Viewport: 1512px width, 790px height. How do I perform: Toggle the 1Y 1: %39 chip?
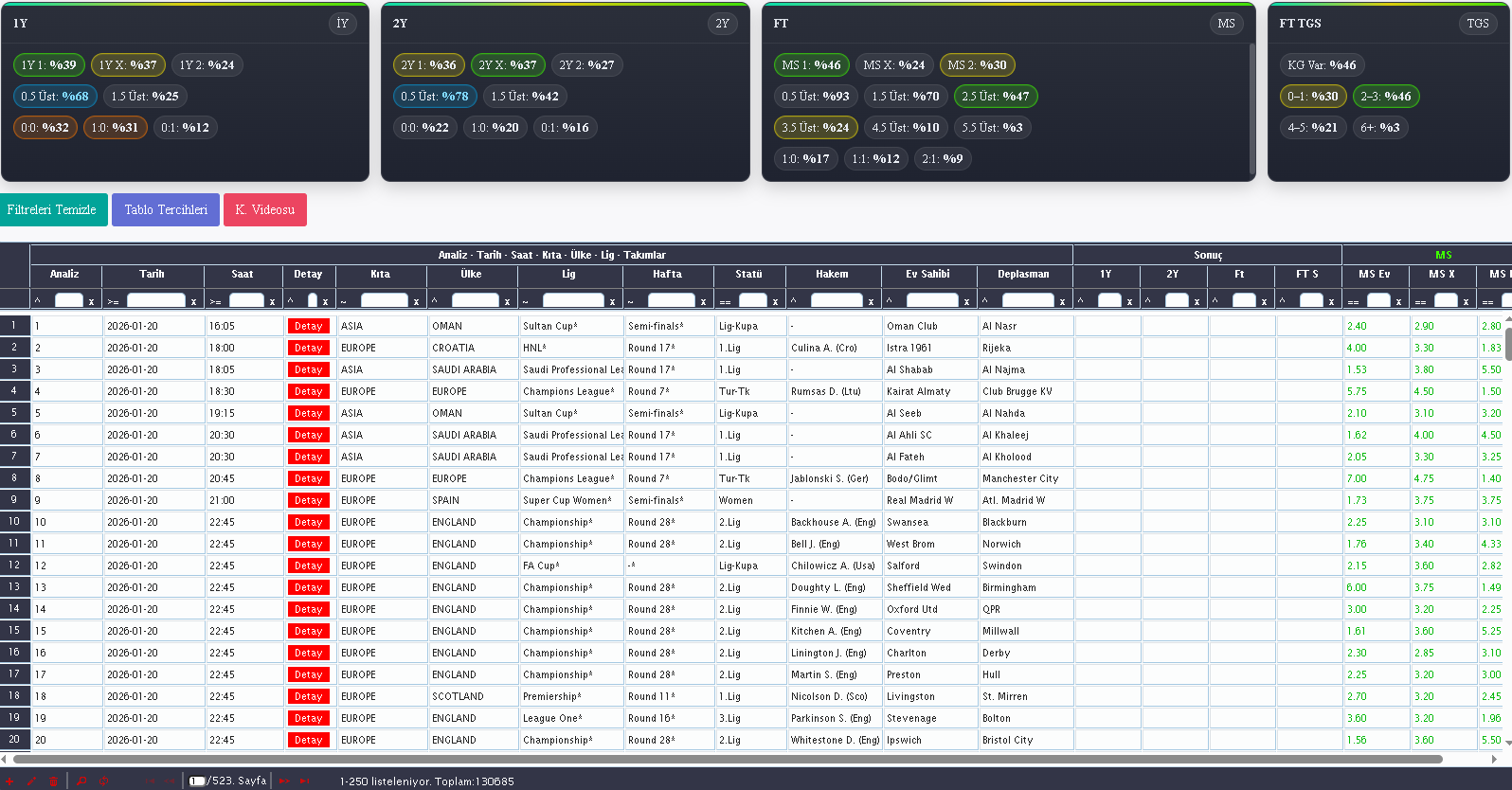tap(48, 65)
